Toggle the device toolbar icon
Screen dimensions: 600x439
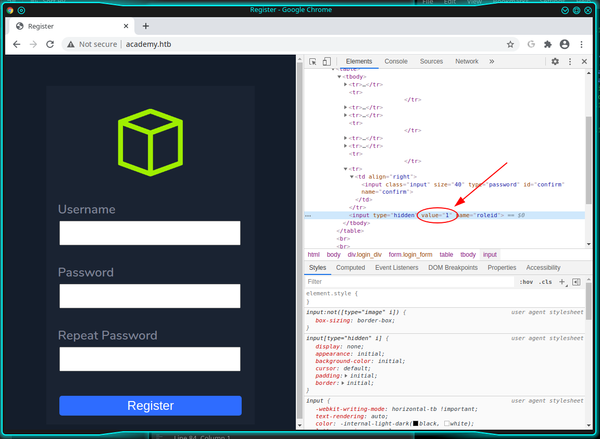click(x=327, y=61)
